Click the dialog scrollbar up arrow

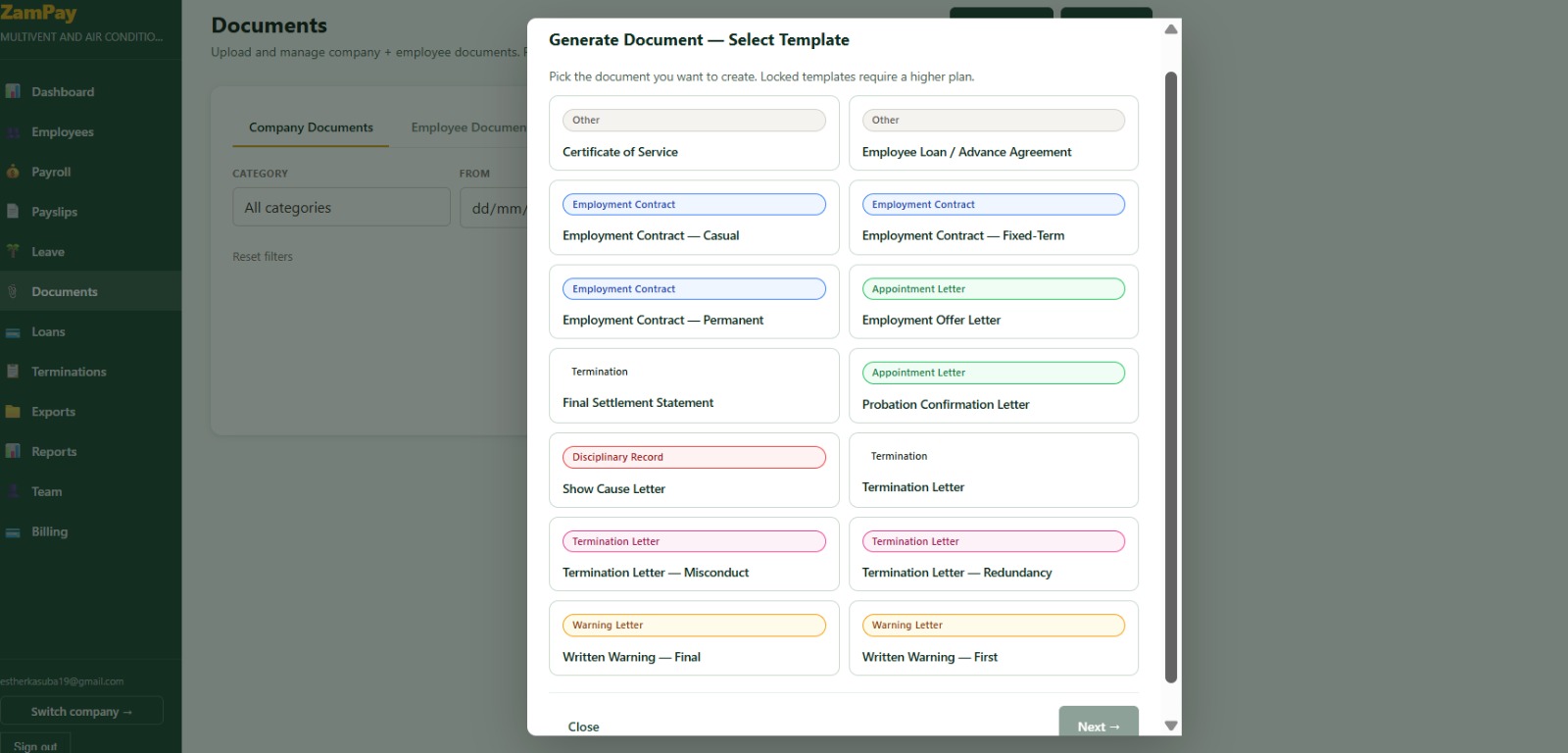(x=1170, y=29)
